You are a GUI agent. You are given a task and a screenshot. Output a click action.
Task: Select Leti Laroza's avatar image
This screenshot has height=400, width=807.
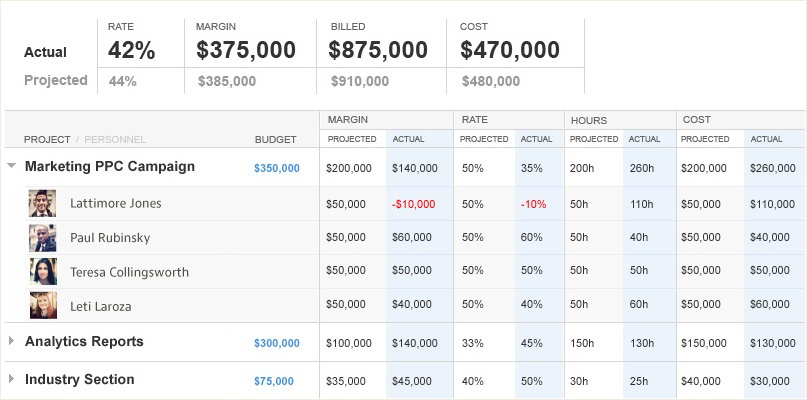pyautogui.click(x=43, y=306)
